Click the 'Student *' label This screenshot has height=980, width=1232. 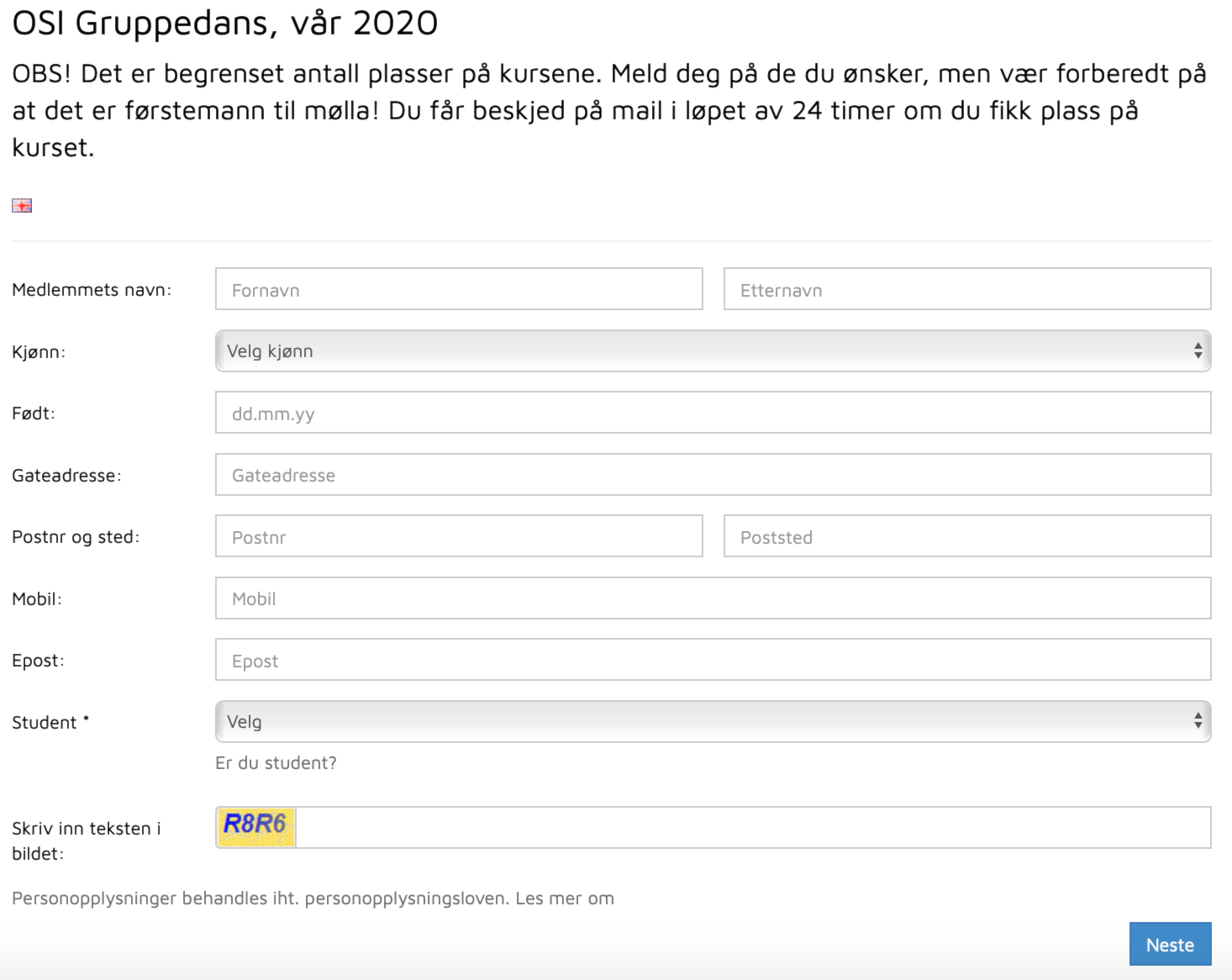coord(50,723)
